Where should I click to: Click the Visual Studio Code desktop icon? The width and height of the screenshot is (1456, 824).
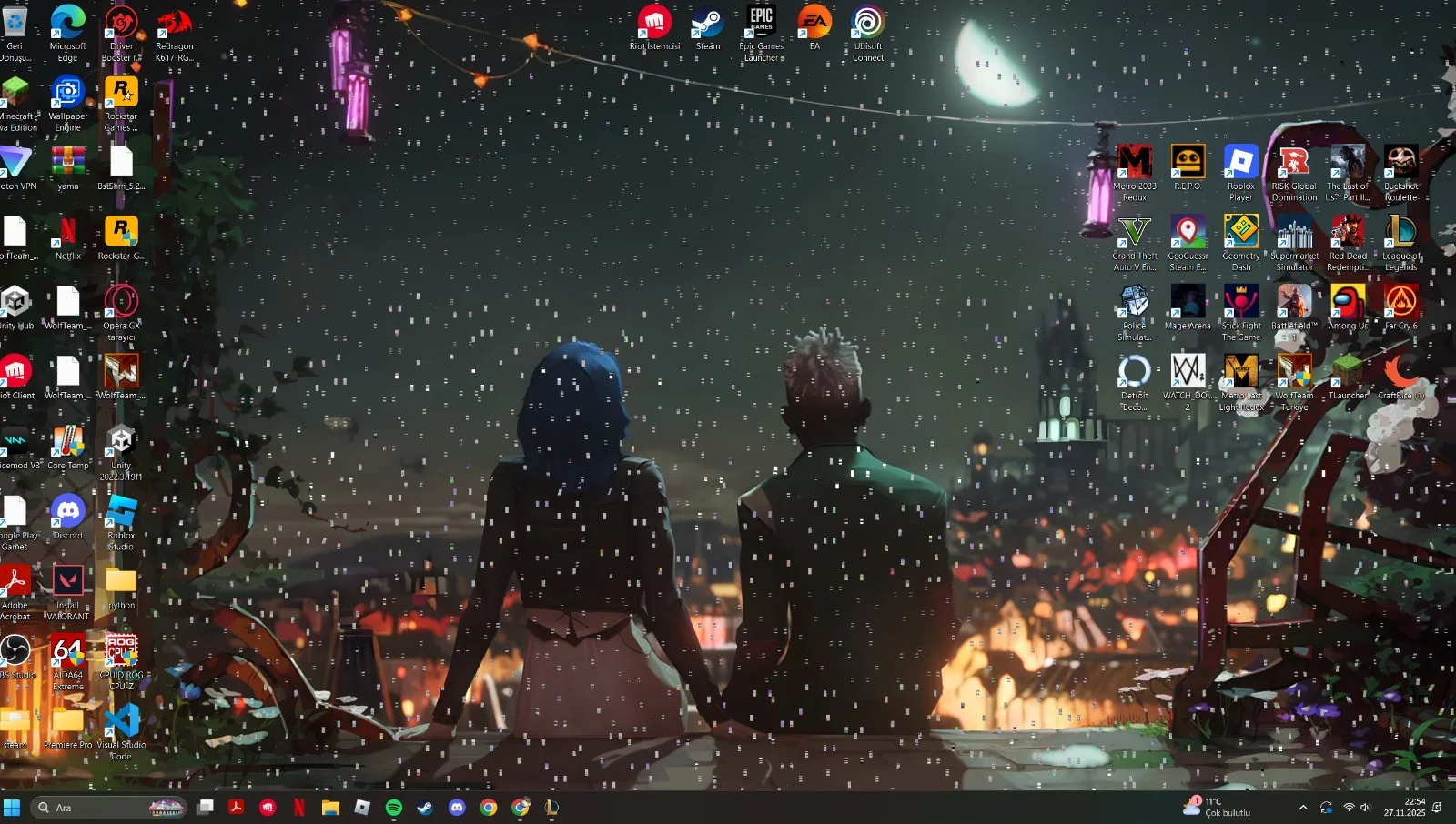pyautogui.click(x=121, y=732)
